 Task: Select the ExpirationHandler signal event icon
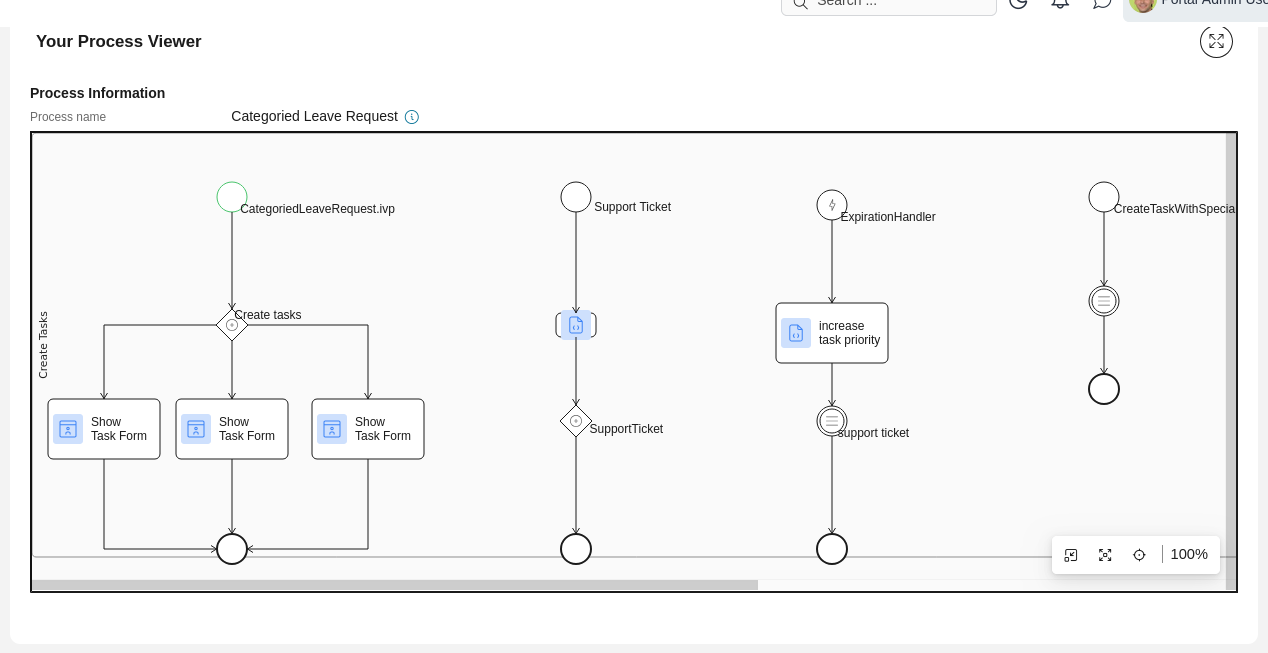point(832,205)
